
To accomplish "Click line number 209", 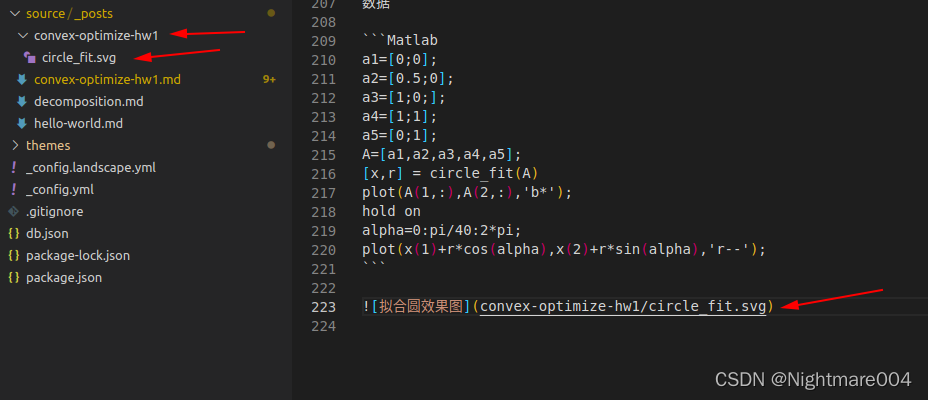I will click(323, 41).
